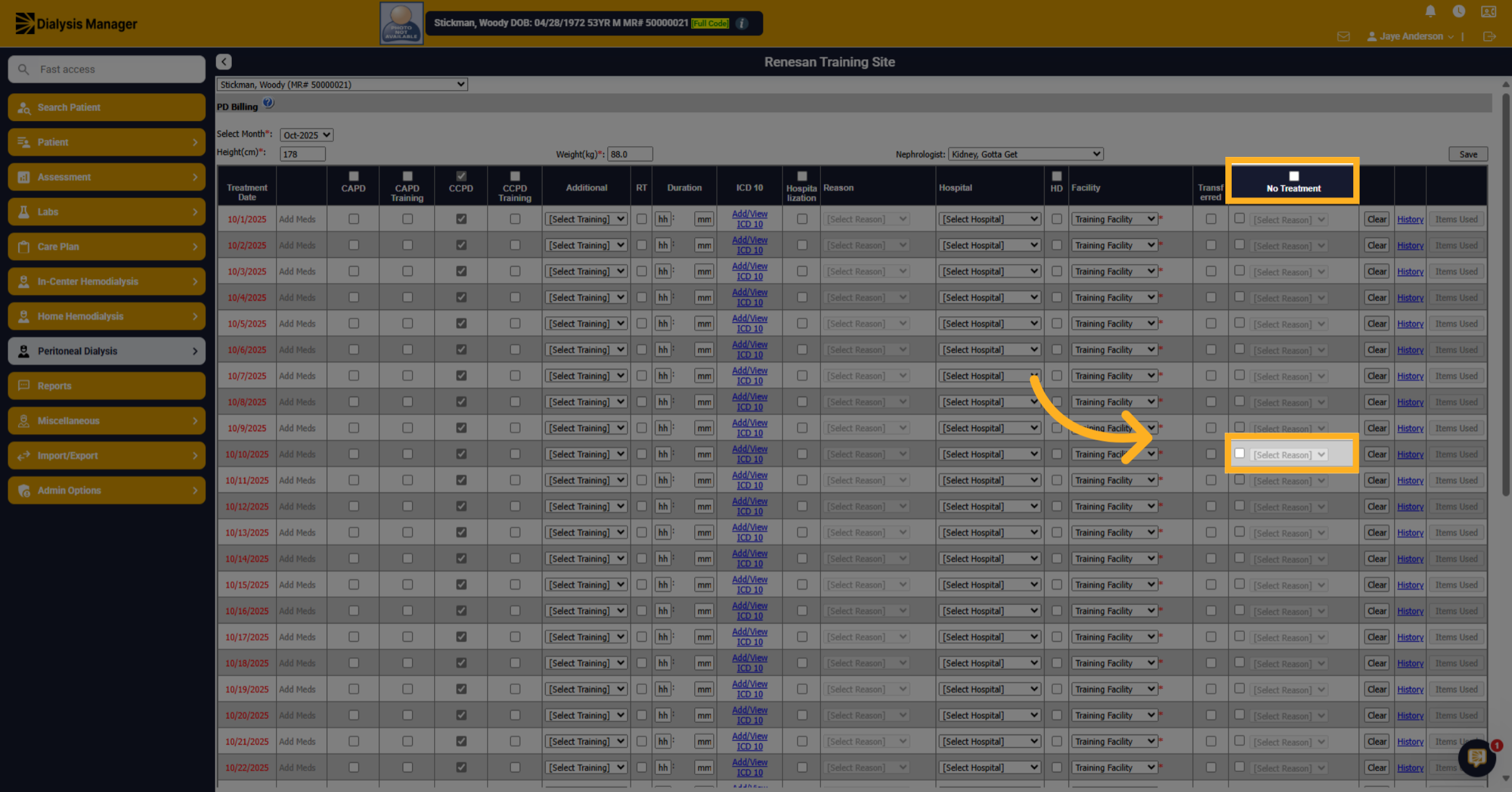Click the patient photo thumbnail
The width and height of the screenshot is (1512, 792).
401,23
